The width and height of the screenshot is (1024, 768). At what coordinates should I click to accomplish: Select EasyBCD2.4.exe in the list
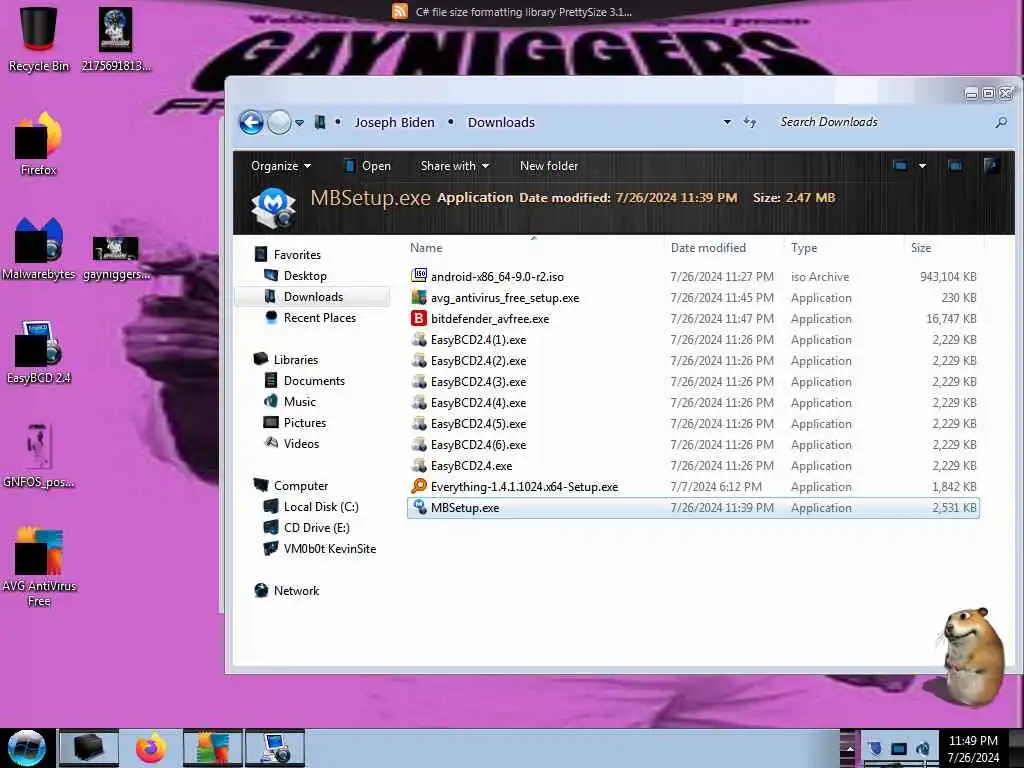(693, 466)
